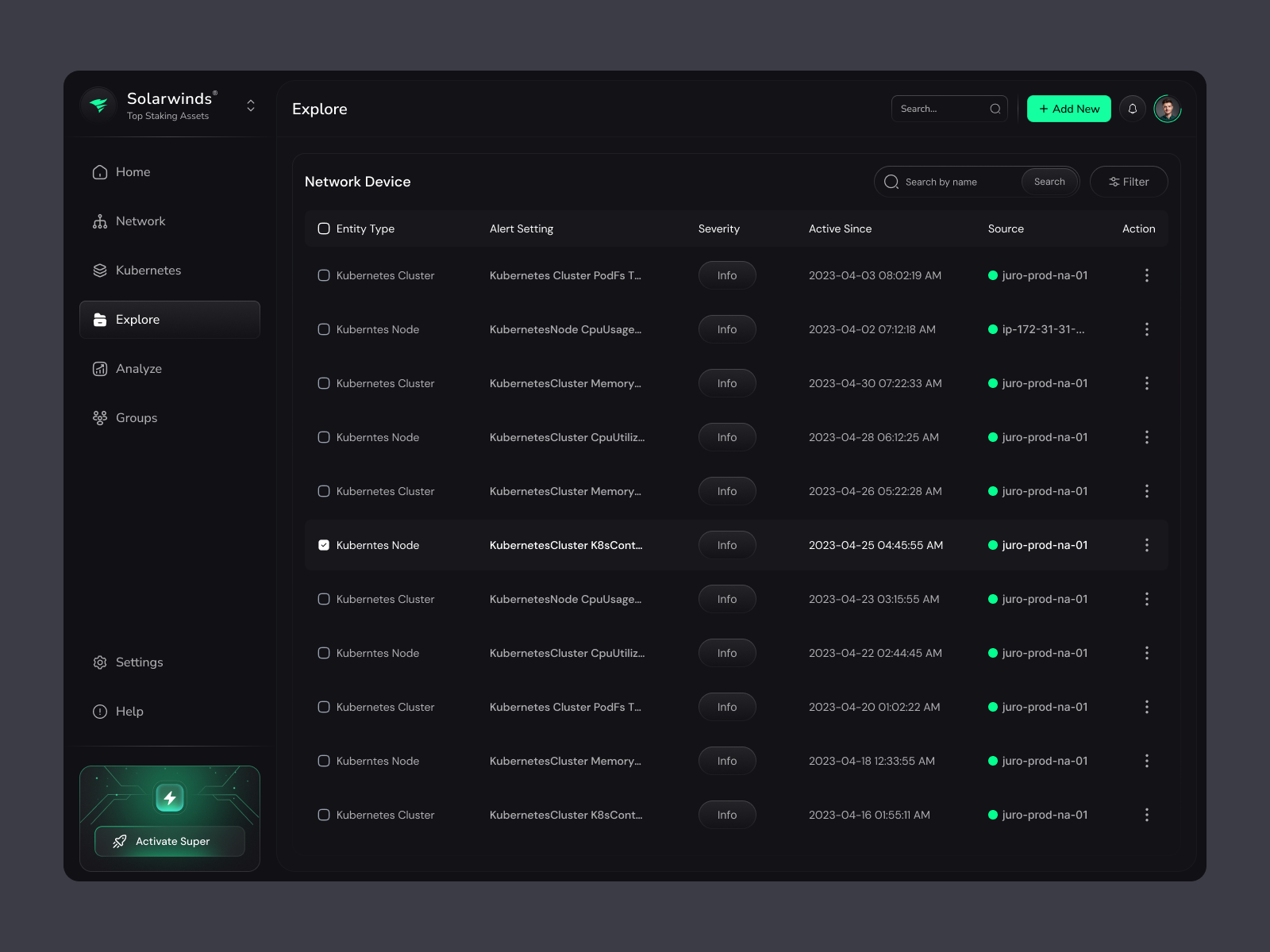The image size is (1270, 952).
Task: Click the Activate Super button
Action: click(170, 842)
